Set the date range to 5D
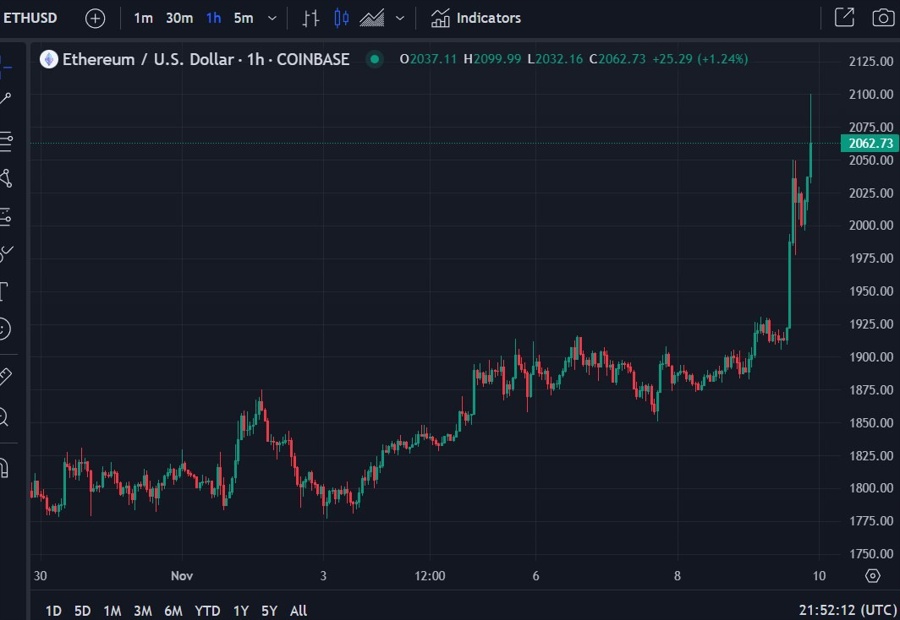This screenshot has width=900, height=620. [83, 610]
